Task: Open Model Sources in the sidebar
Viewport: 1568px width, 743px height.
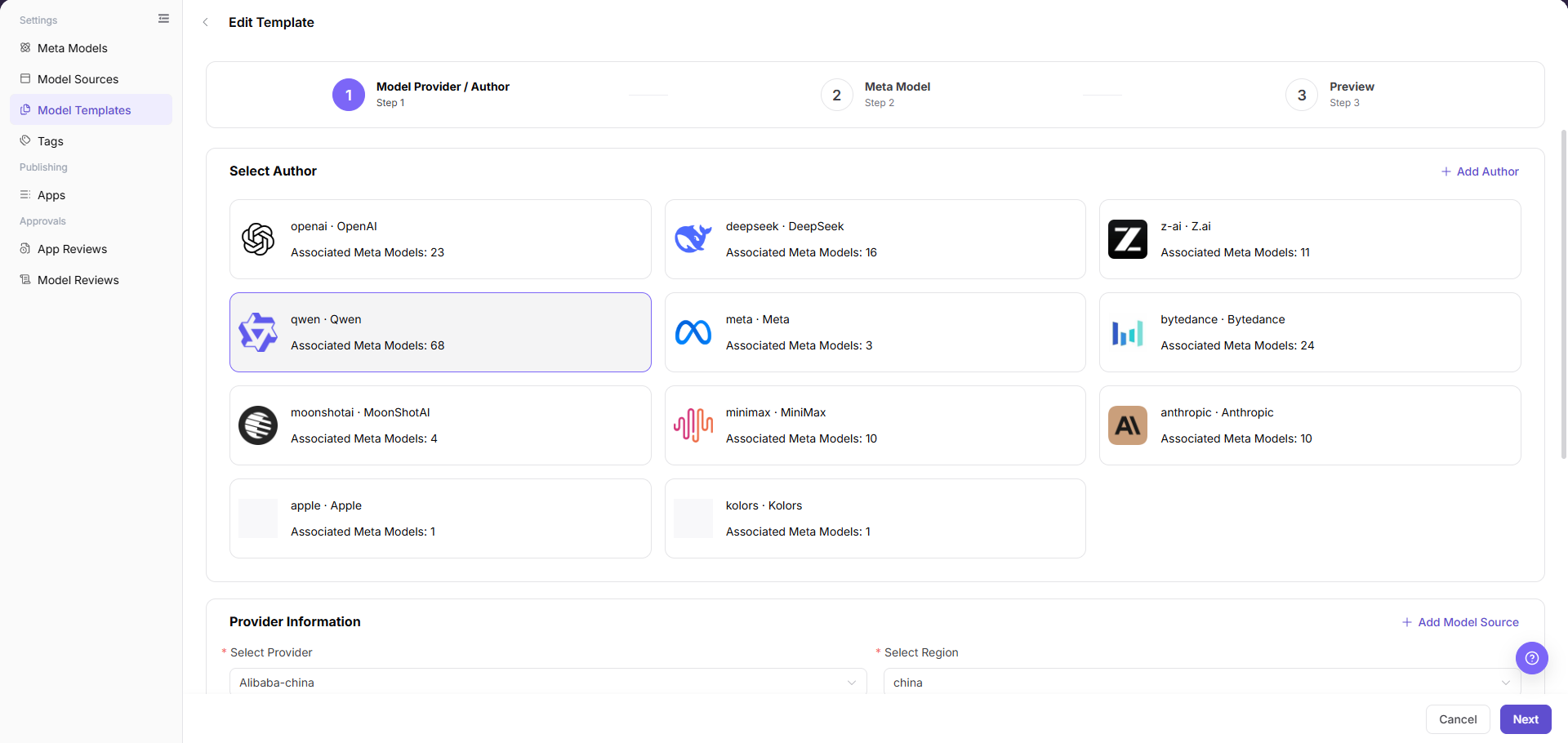Action: coord(91,79)
